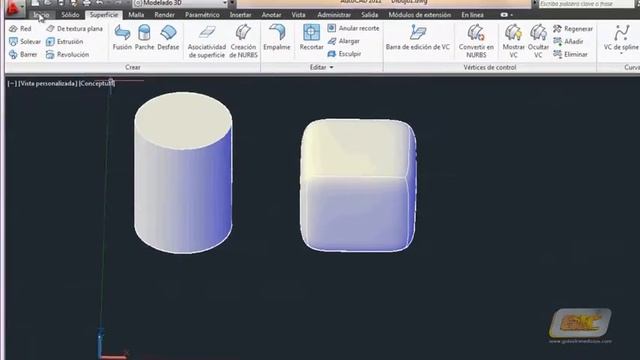
Task: Use the Extrusión surface tool
Action: [x=64, y=42]
